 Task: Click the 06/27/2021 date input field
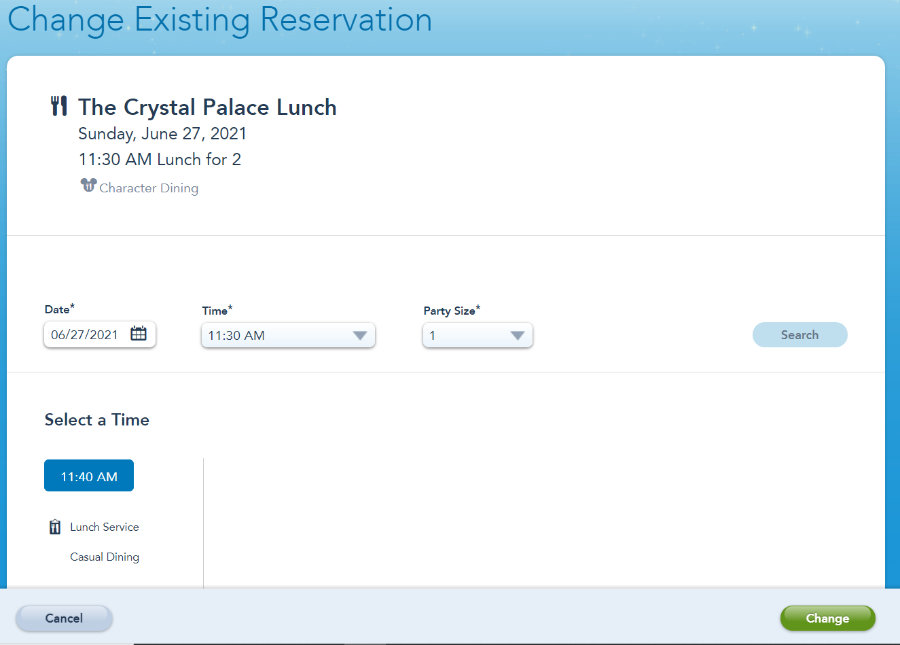pos(85,335)
